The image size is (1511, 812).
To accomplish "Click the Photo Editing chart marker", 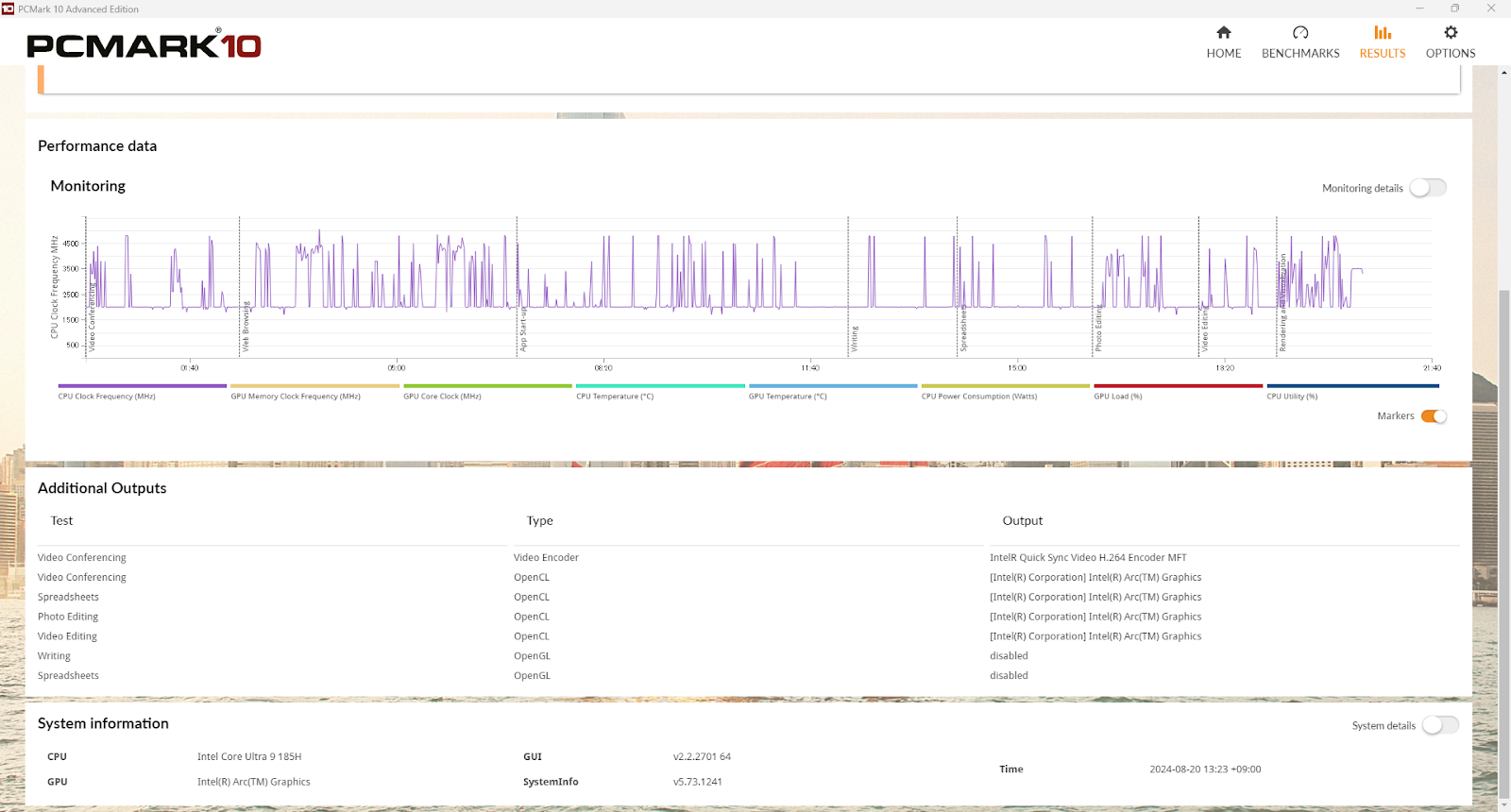I will coord(1098,329).
